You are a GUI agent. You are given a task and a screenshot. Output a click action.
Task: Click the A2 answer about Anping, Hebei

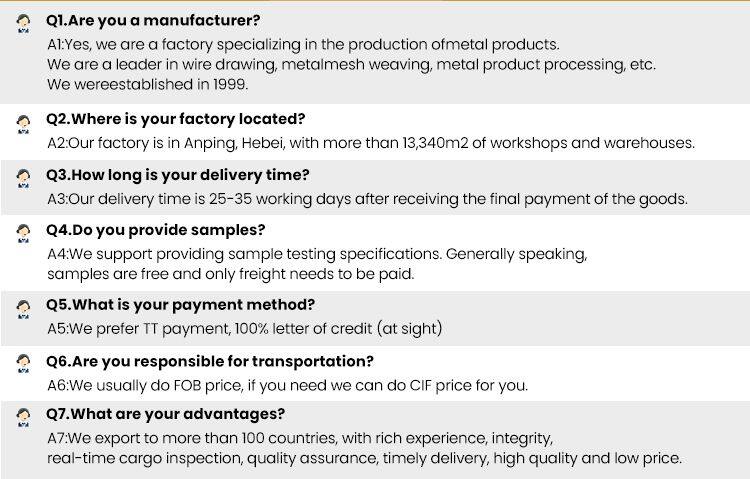coord(370,143)
